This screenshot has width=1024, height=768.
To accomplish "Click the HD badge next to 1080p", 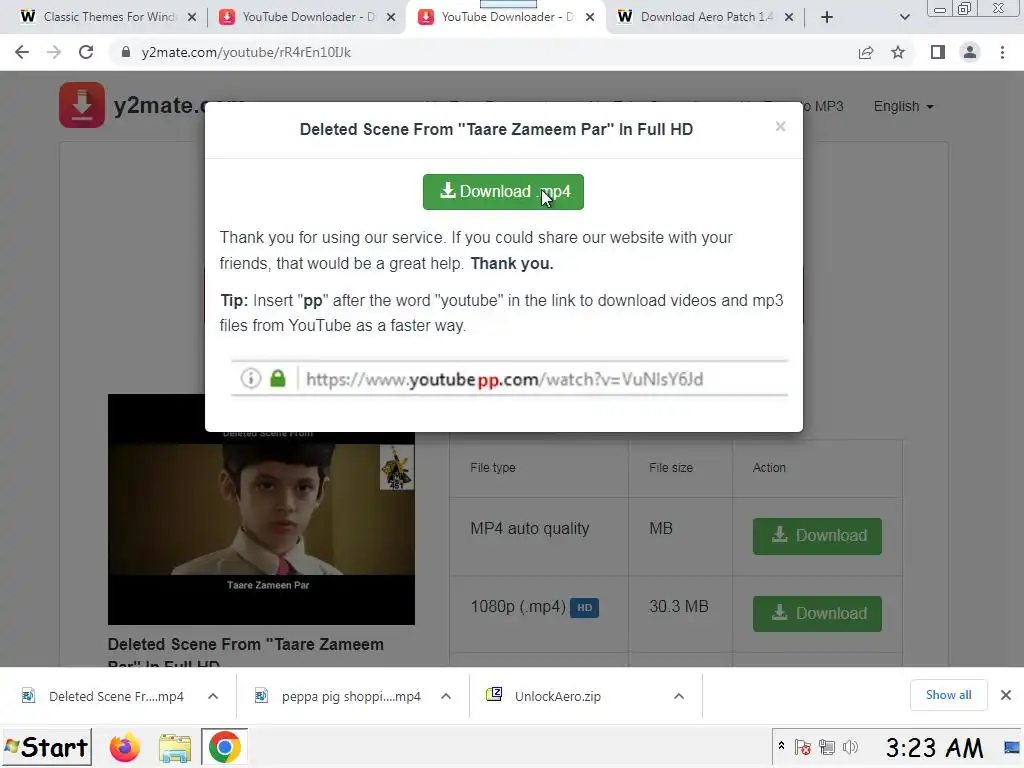I will (x=584, y=608).
